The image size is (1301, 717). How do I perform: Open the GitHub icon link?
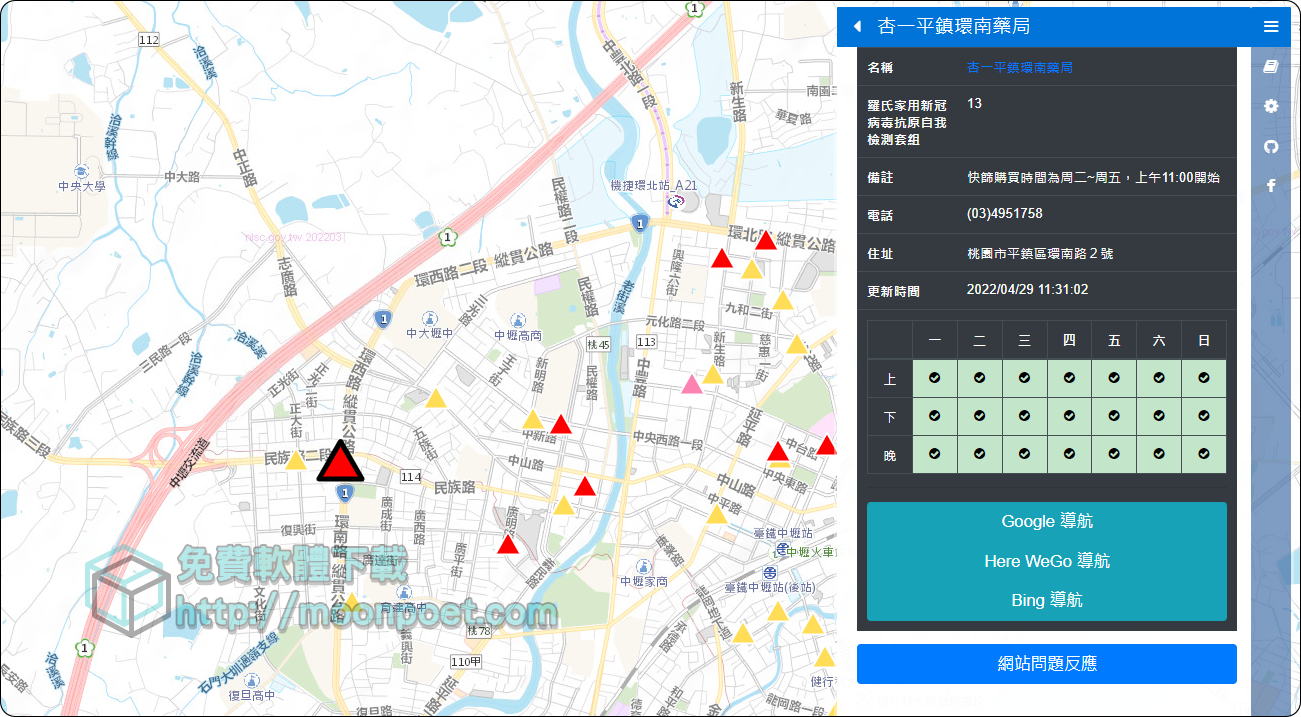pyautogui.click(x=1271, y=146)
